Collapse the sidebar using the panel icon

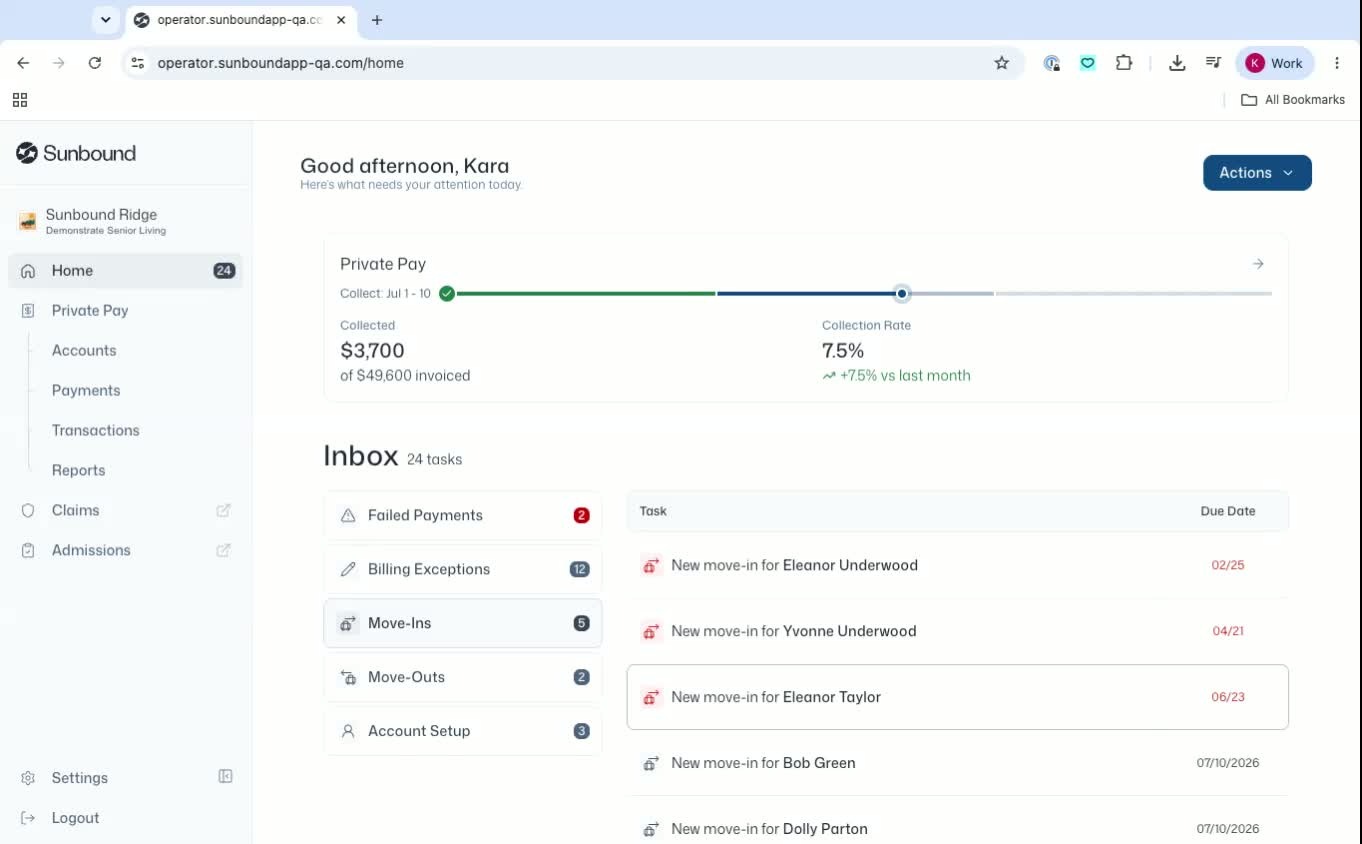(226, 777)
